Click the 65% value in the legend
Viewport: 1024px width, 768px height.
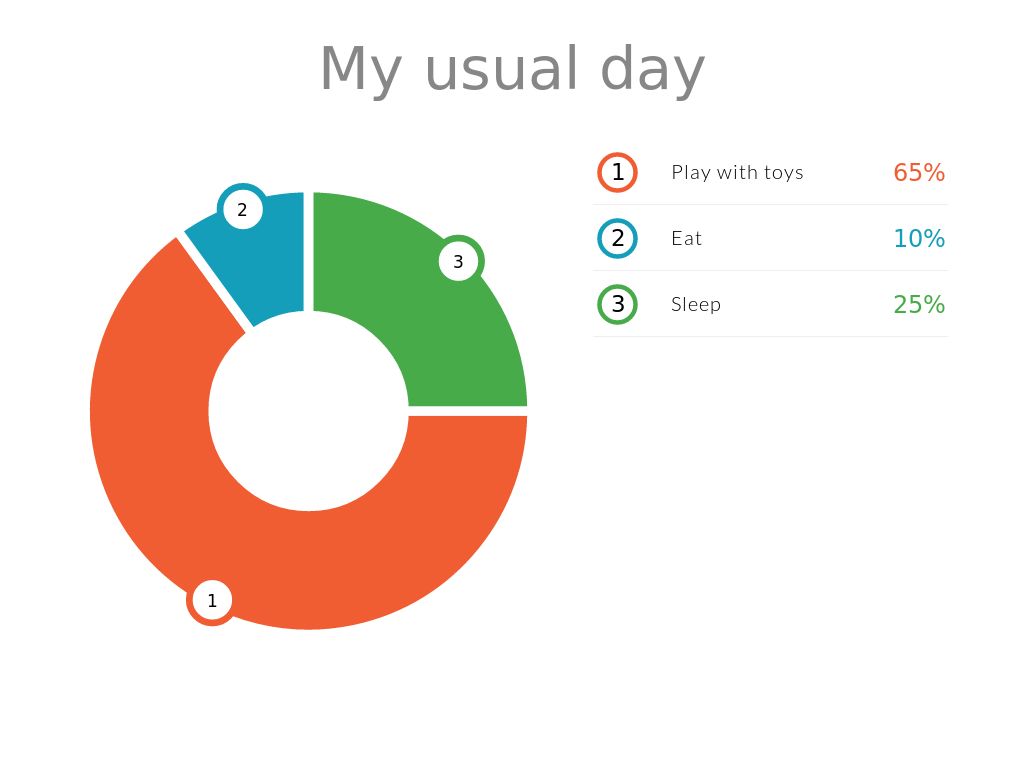point(919,172)
